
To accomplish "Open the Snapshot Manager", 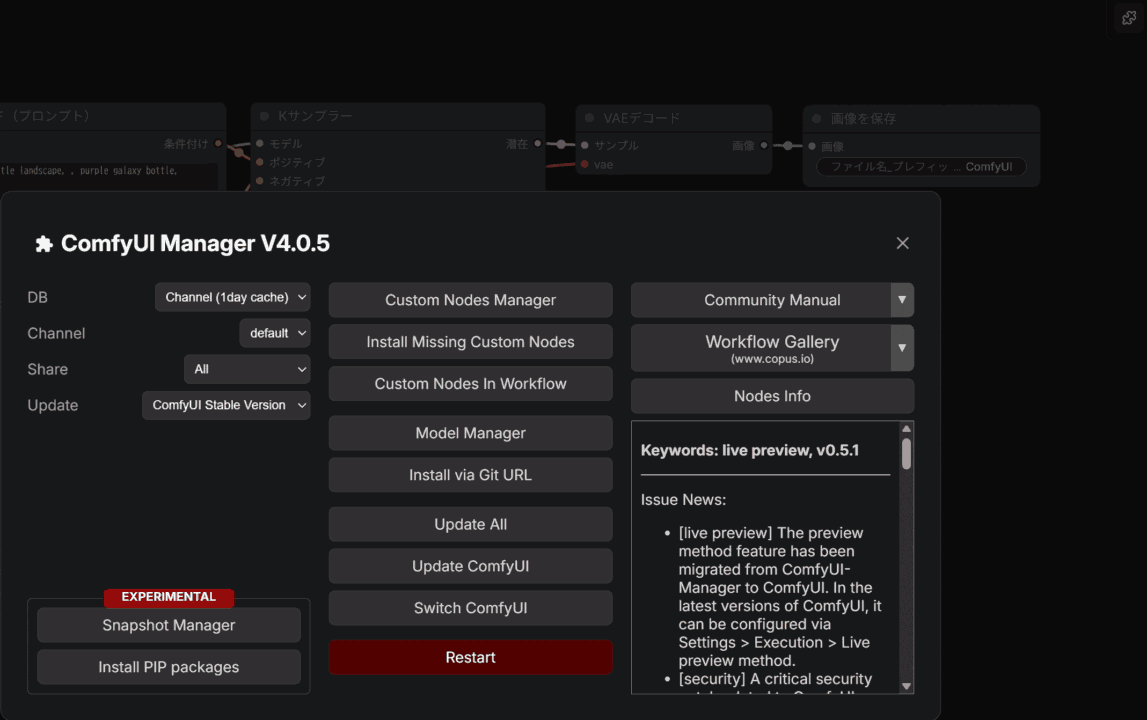I will 169,626.
